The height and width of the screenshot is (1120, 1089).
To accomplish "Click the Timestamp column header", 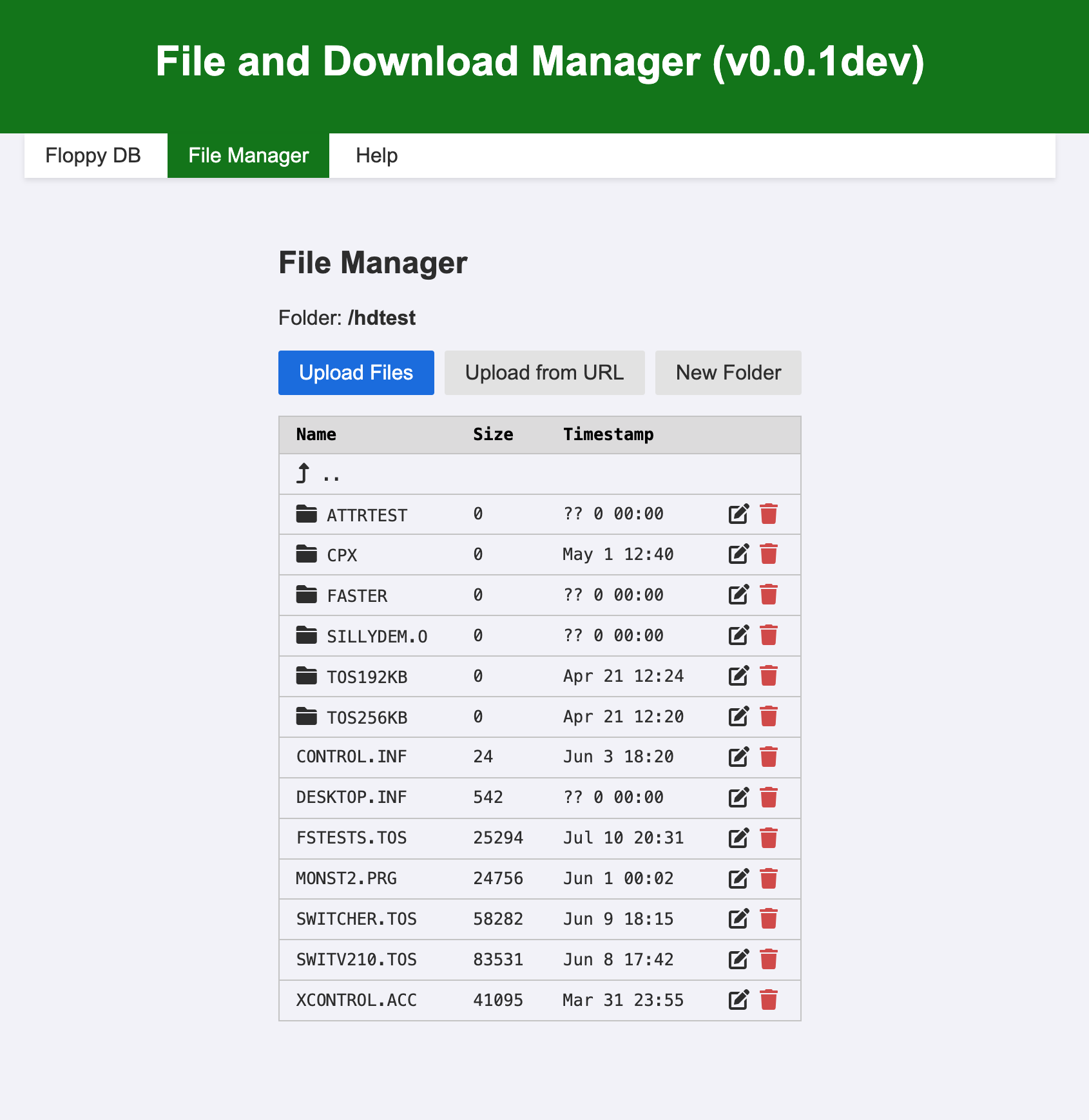I will point(609,434).
